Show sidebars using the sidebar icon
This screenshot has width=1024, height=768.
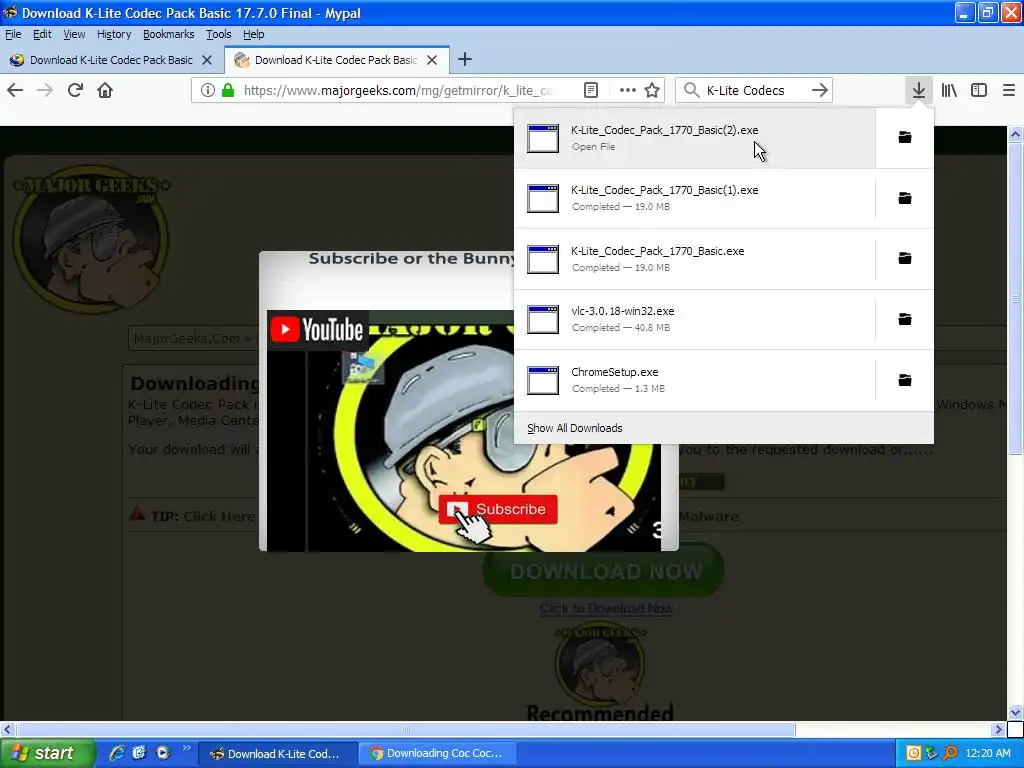tap(979, 90)
